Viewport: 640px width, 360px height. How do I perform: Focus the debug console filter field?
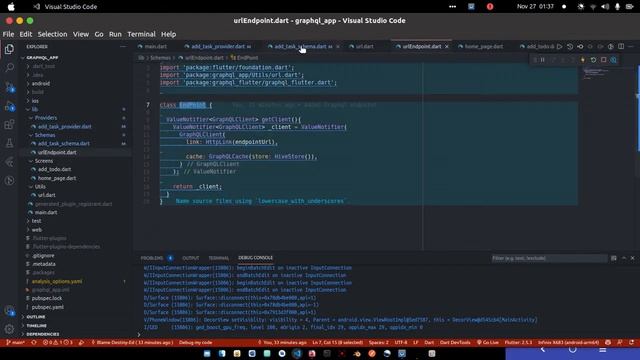549,258
